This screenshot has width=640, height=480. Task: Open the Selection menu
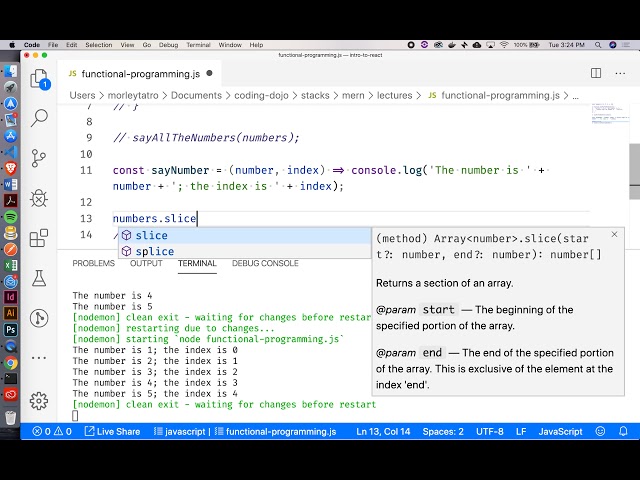point(98,45)
